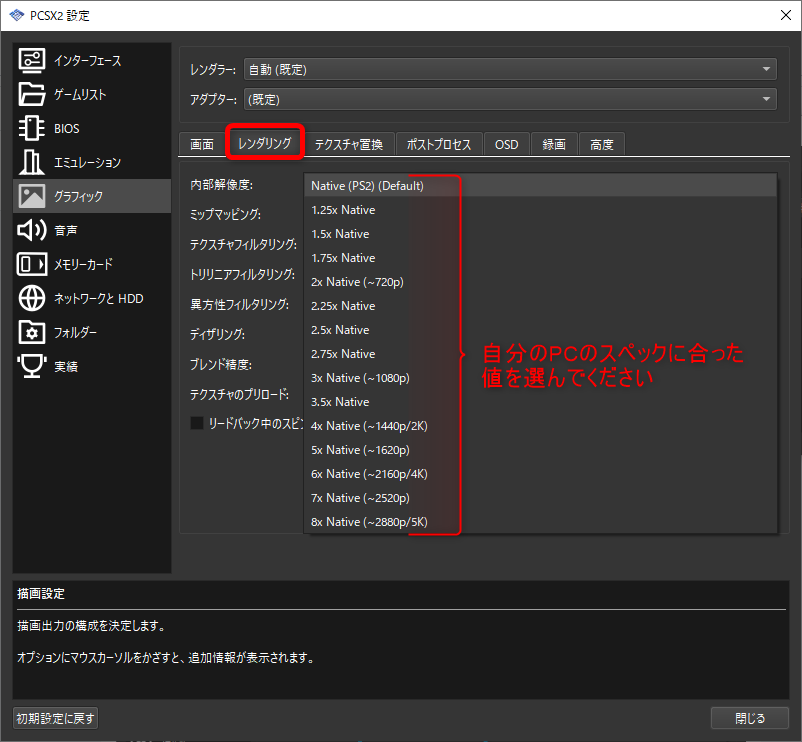The width and height of the screenshot is (802, 742).
Task: Switch to the OSD tab
Action: tap(506, 145)
